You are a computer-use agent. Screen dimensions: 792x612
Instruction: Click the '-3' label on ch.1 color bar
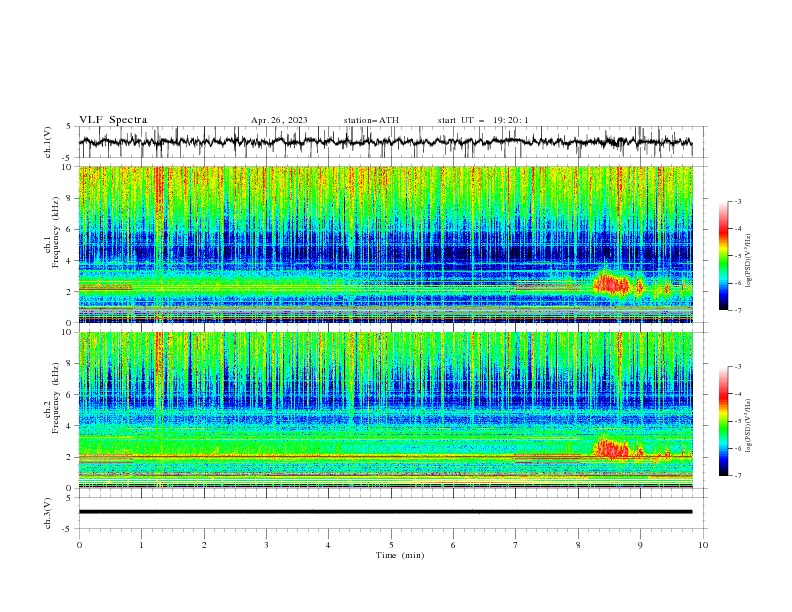pos(737,201)
